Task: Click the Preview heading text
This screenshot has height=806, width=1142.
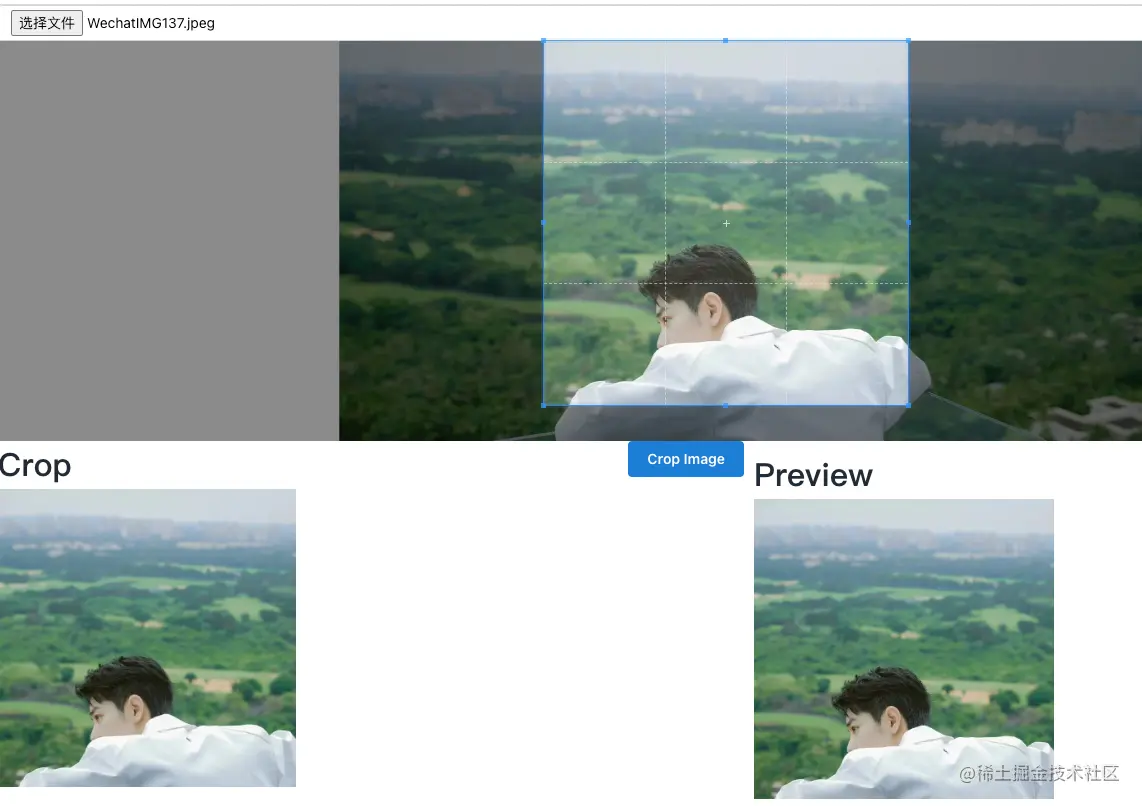Action: point(814,475)
